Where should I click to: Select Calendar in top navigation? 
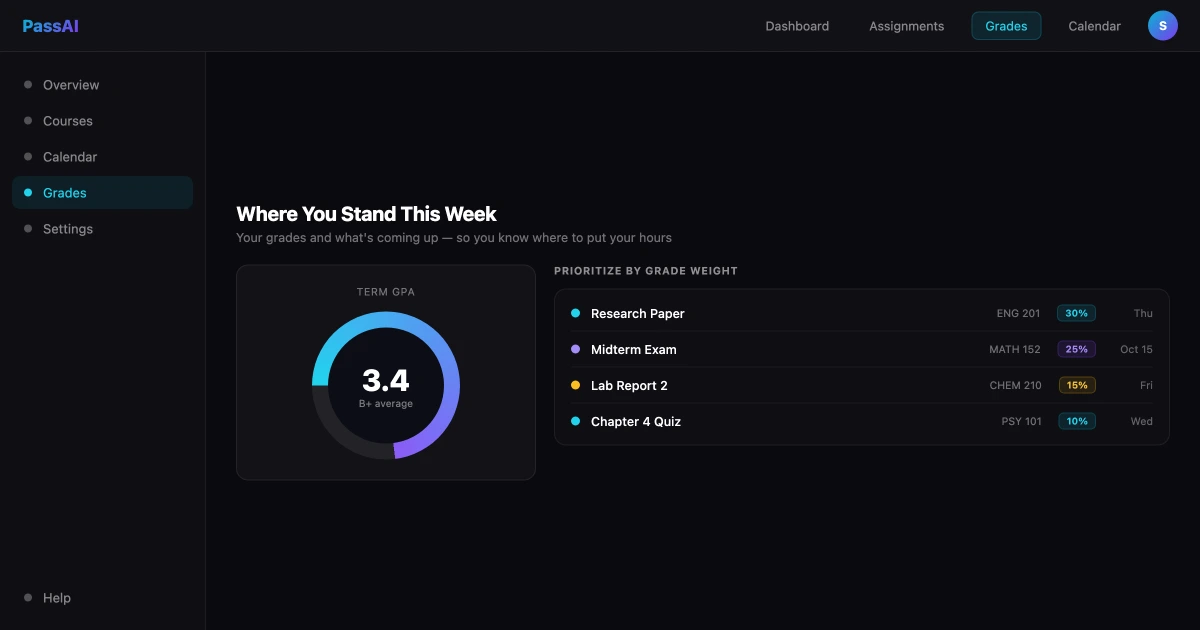point(1094,26)
